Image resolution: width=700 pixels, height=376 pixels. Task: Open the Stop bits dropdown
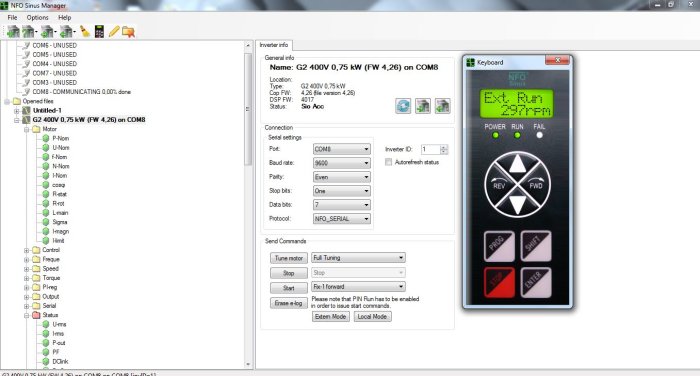click(x=342, y=191)
